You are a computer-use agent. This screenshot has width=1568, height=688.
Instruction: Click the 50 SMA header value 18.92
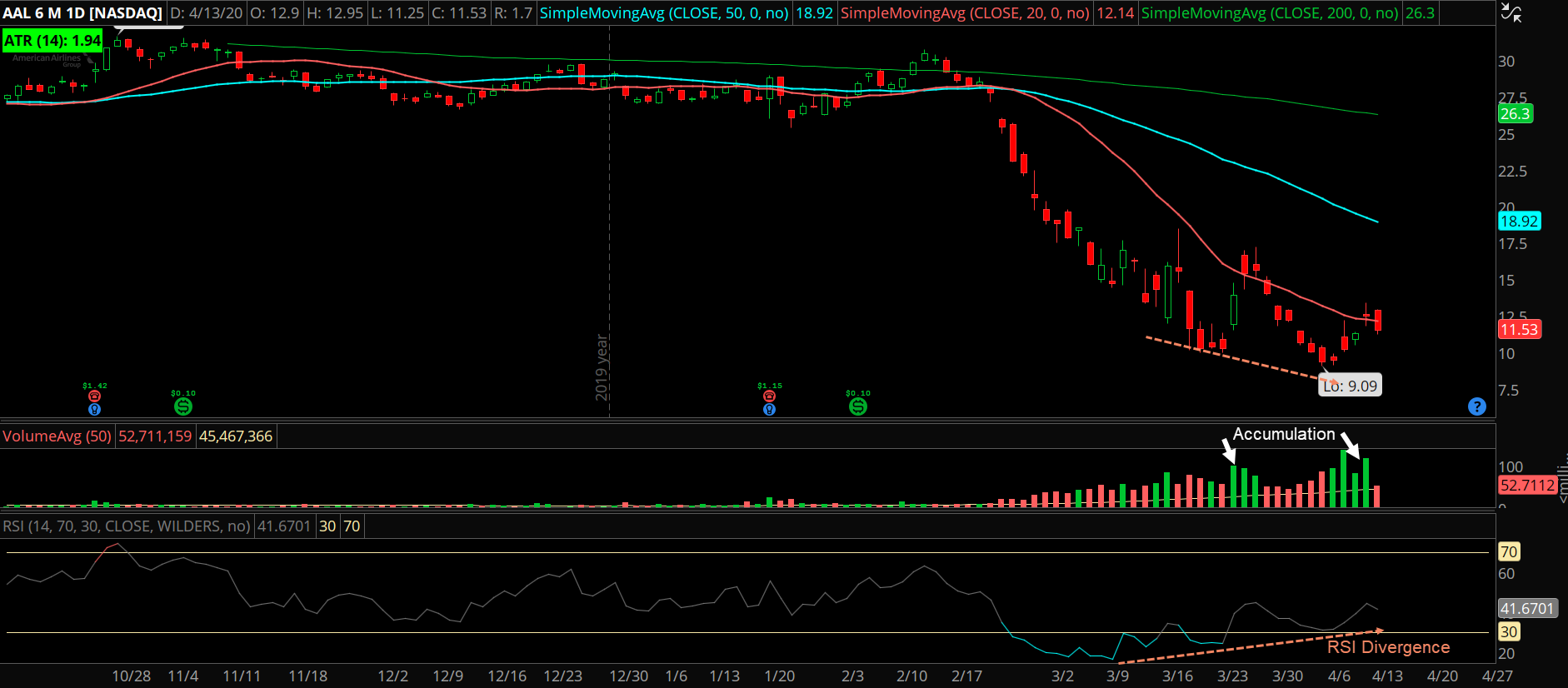[x=814, y=13]
